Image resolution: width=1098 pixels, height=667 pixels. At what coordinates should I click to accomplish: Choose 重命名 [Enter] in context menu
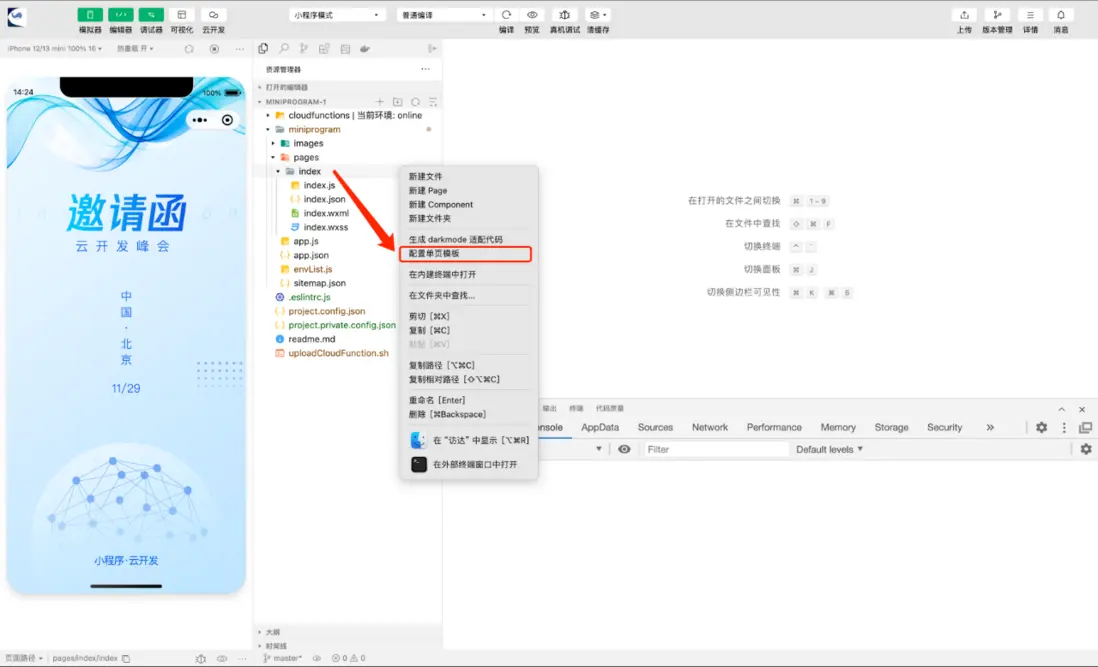point(437,400)
